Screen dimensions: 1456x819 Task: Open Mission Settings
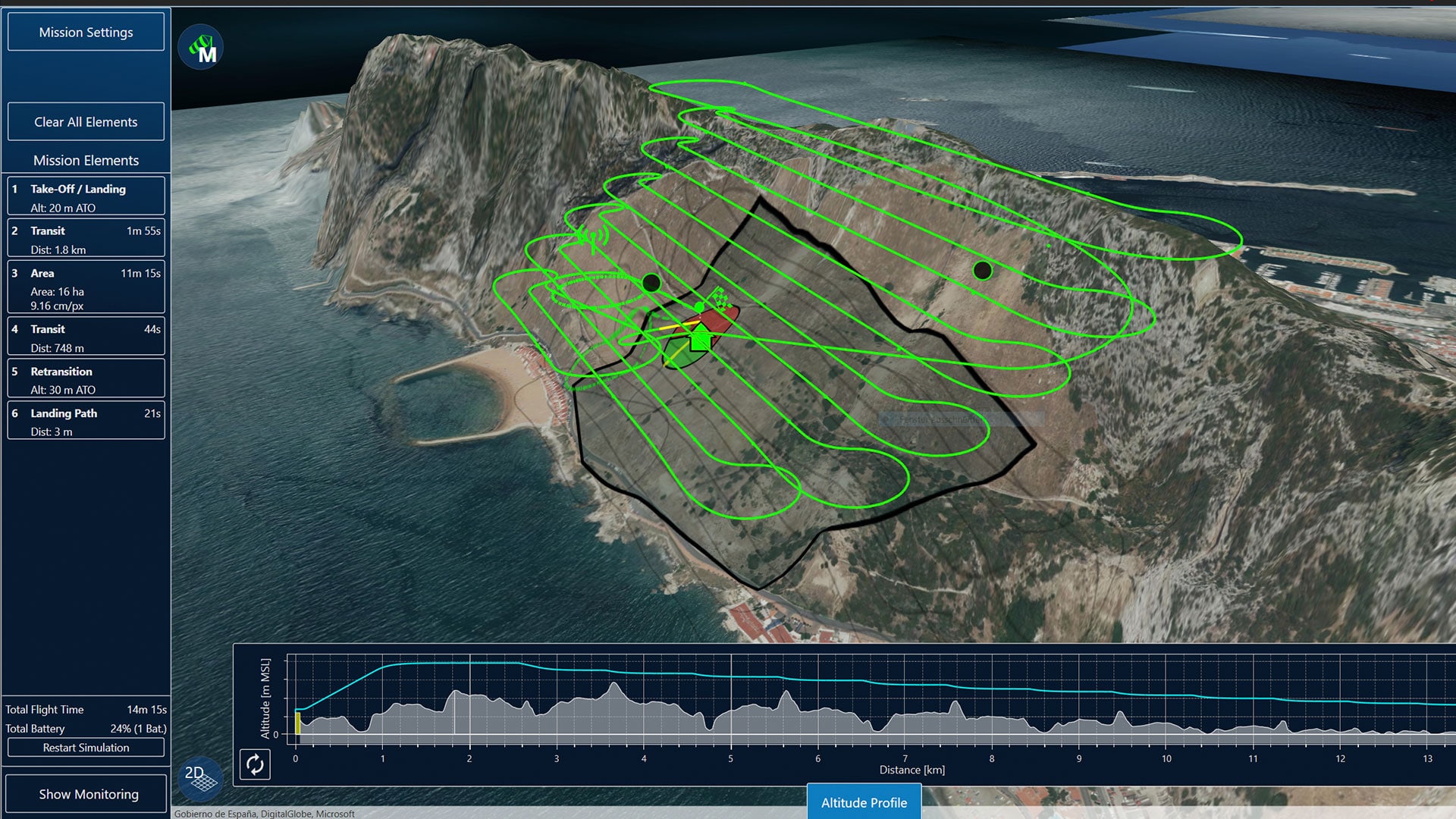coord(86,32)
